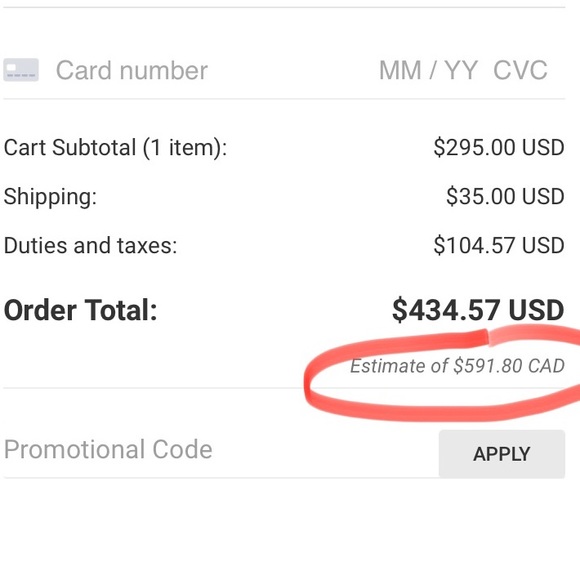This screenshot has height=580, width=580.
Task: Click the Duties and taxes label
Action: tap(90, 245)
